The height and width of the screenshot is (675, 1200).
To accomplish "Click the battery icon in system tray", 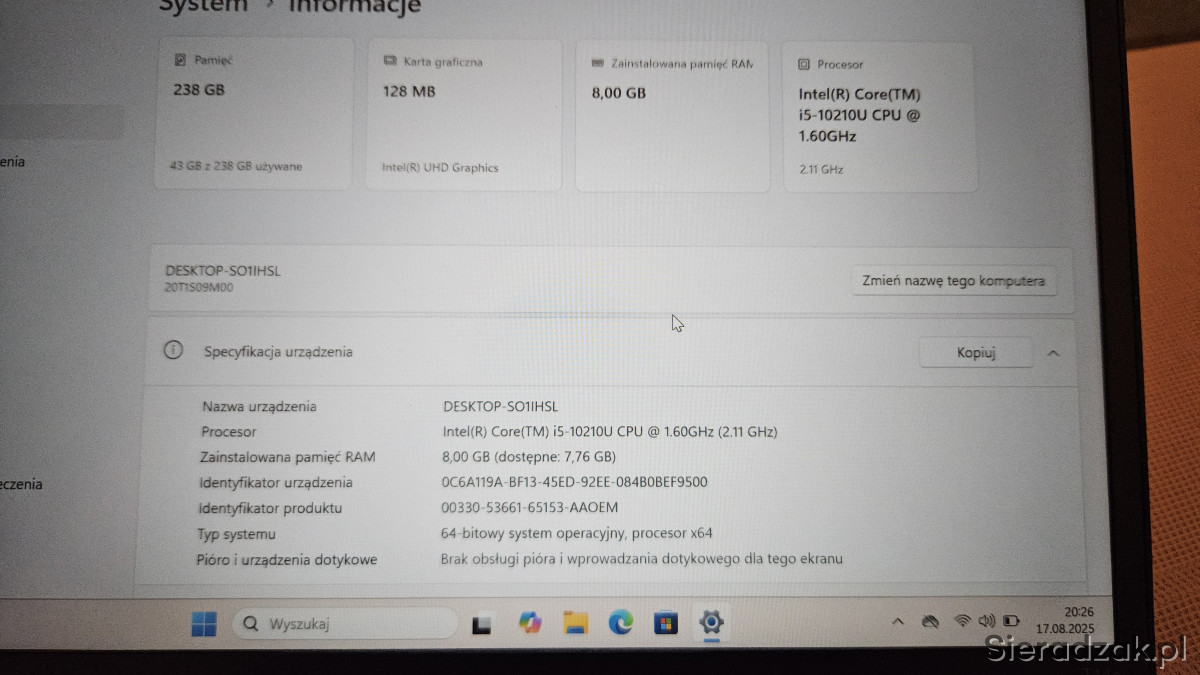I will click(1011, 621).
